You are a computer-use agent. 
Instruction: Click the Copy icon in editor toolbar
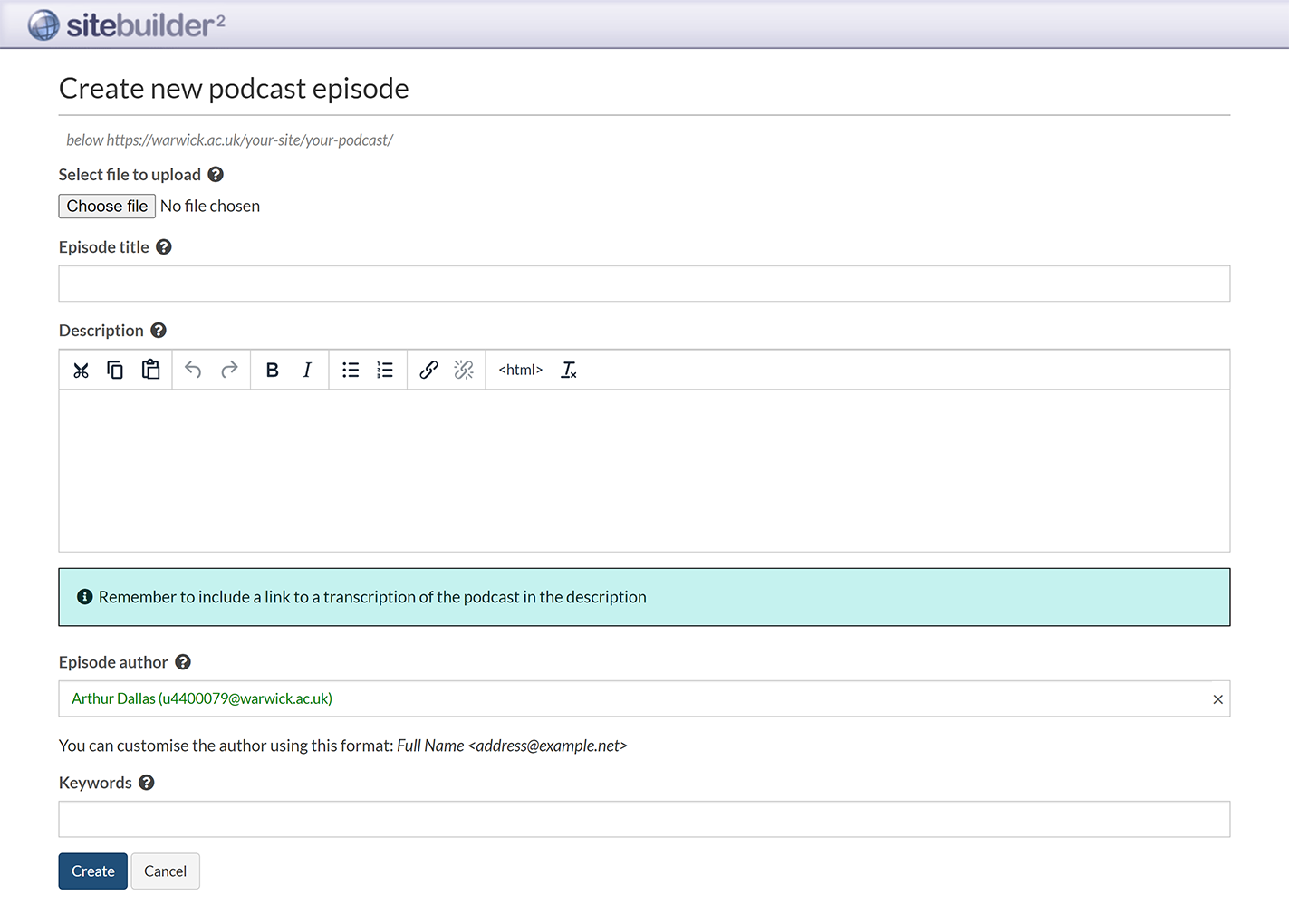[x=115, y=370]
